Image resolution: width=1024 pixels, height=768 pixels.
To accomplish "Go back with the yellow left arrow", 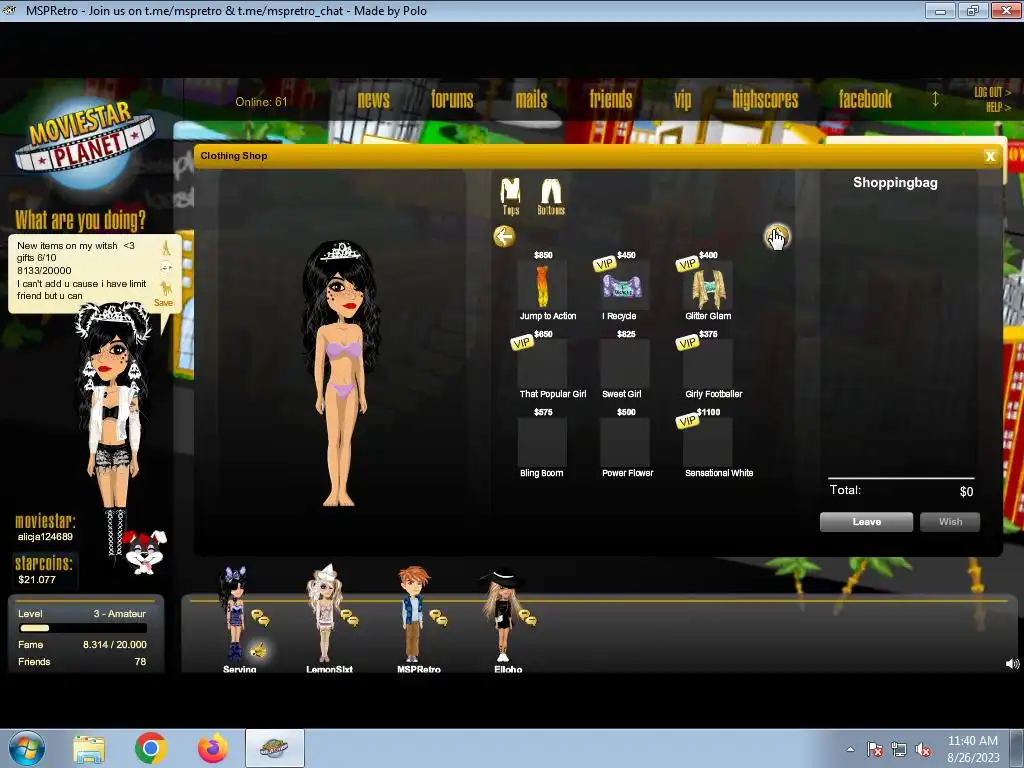I will click(x=504, y=236).
